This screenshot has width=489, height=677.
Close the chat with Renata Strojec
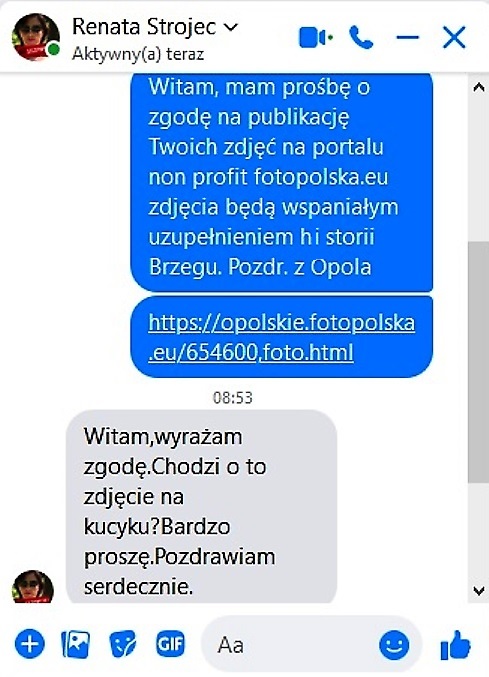(x=454, y=38)
